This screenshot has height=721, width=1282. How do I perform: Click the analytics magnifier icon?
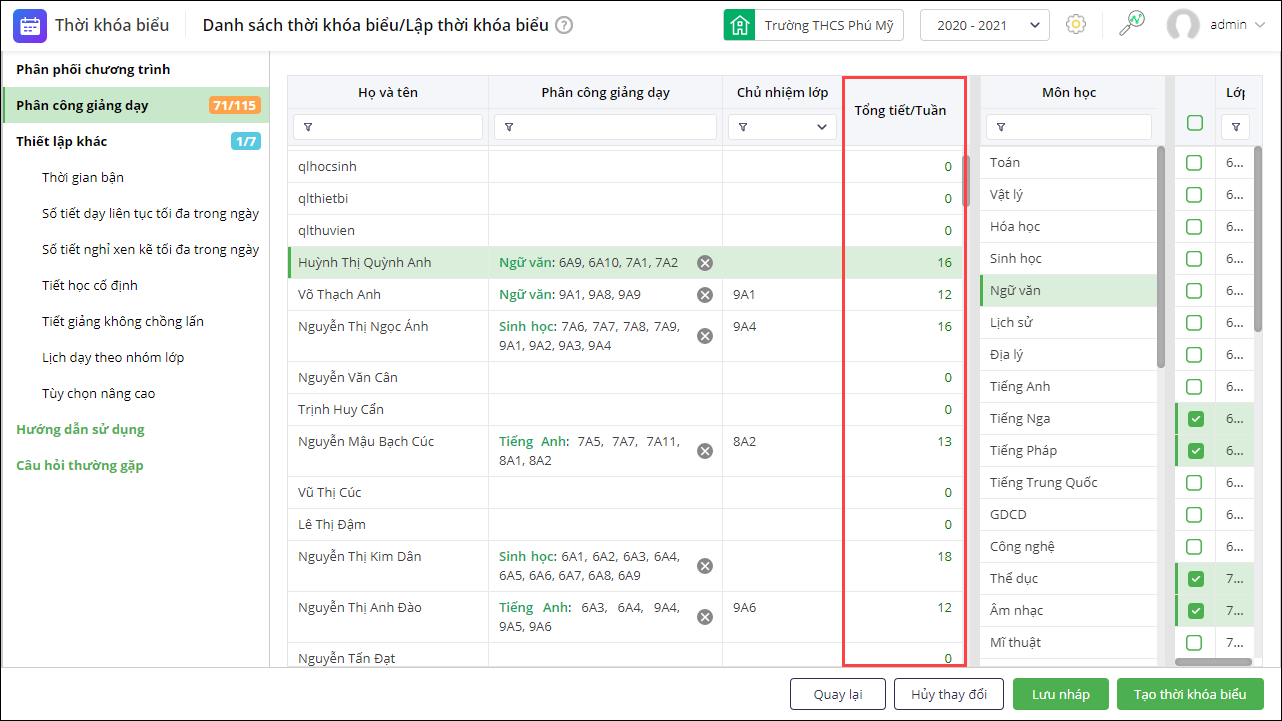click(x=1131, y=24)
